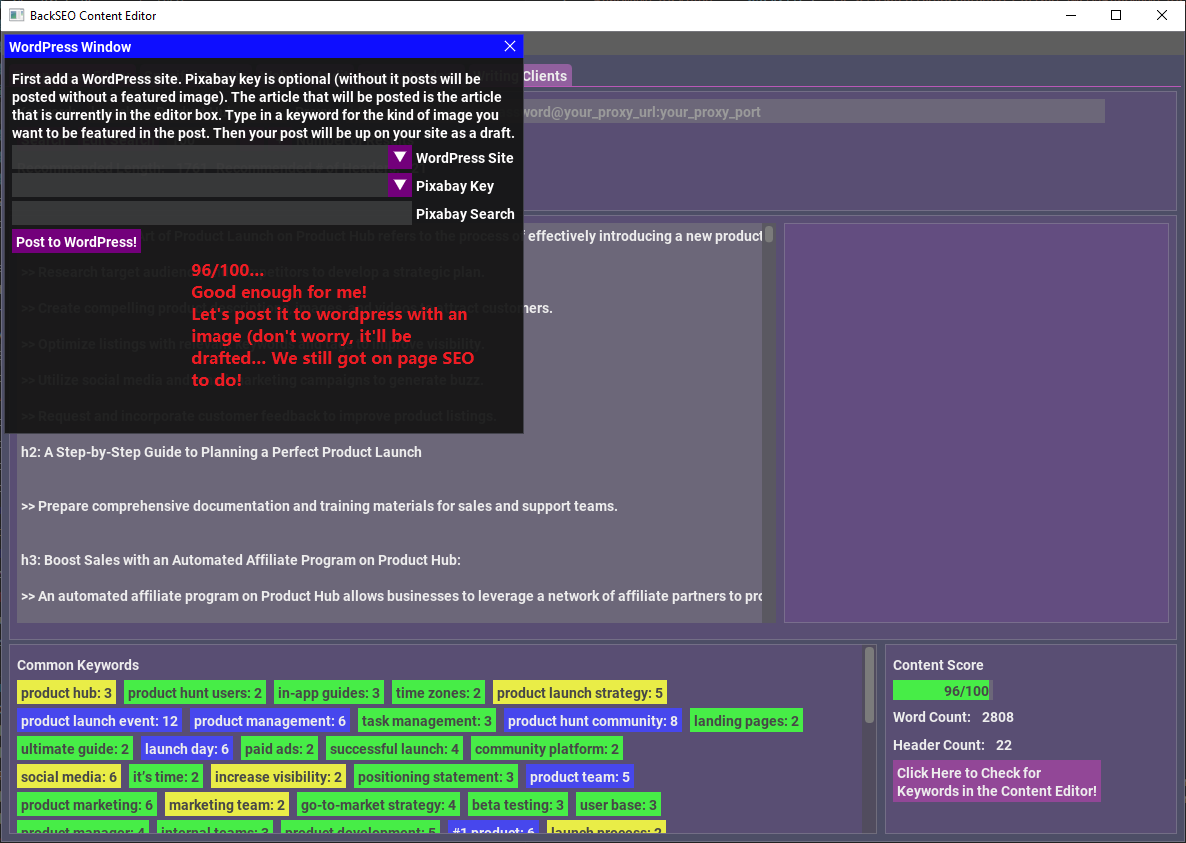Click 'product launch event: 12' keyword tag

click(100, 721)
